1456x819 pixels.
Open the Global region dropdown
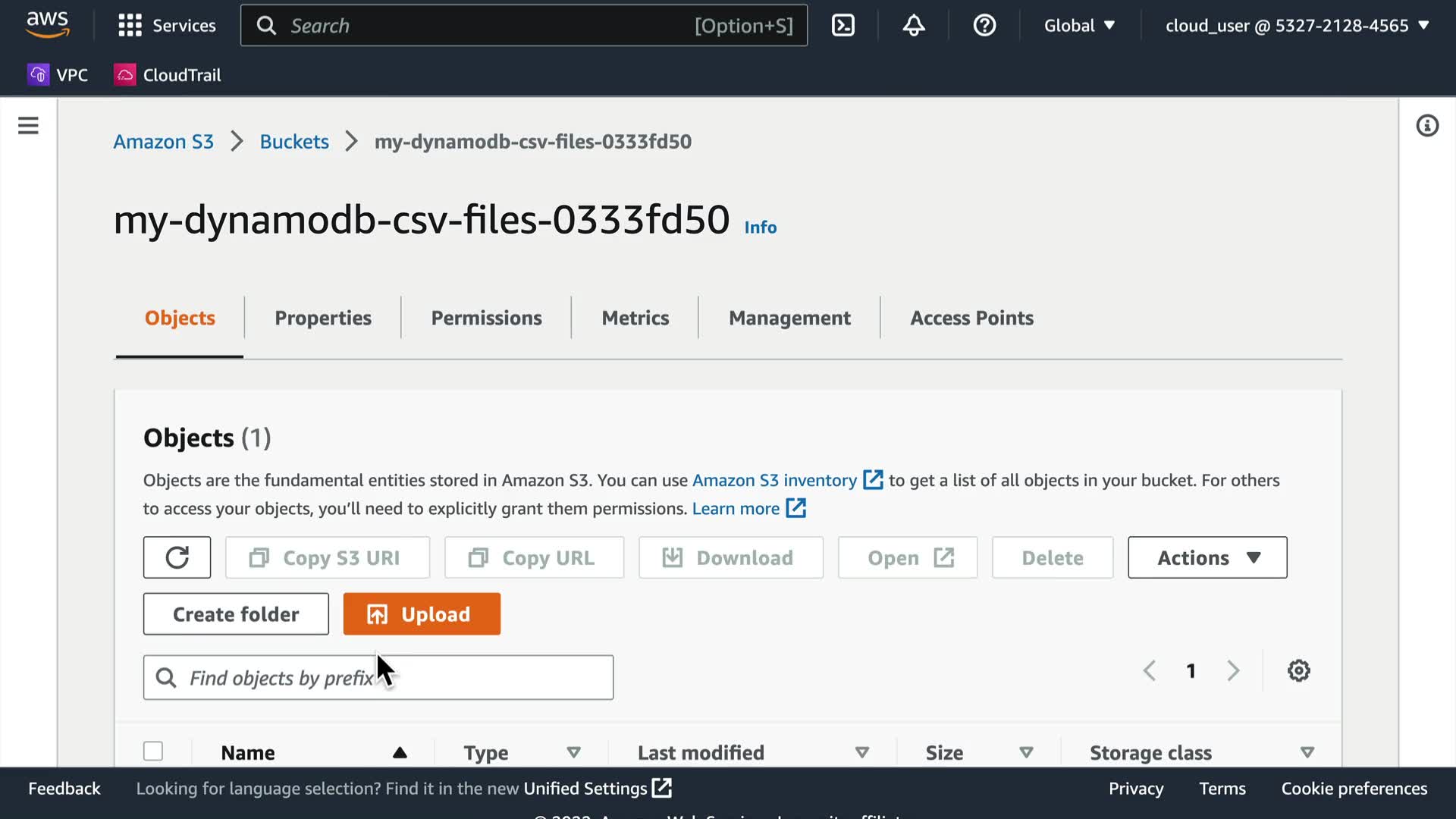(1079, 26)
